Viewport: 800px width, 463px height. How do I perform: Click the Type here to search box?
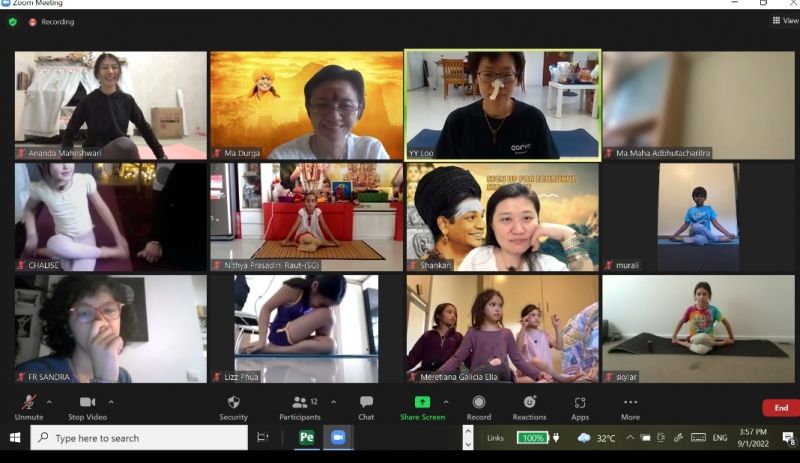(x=139, y=437)
